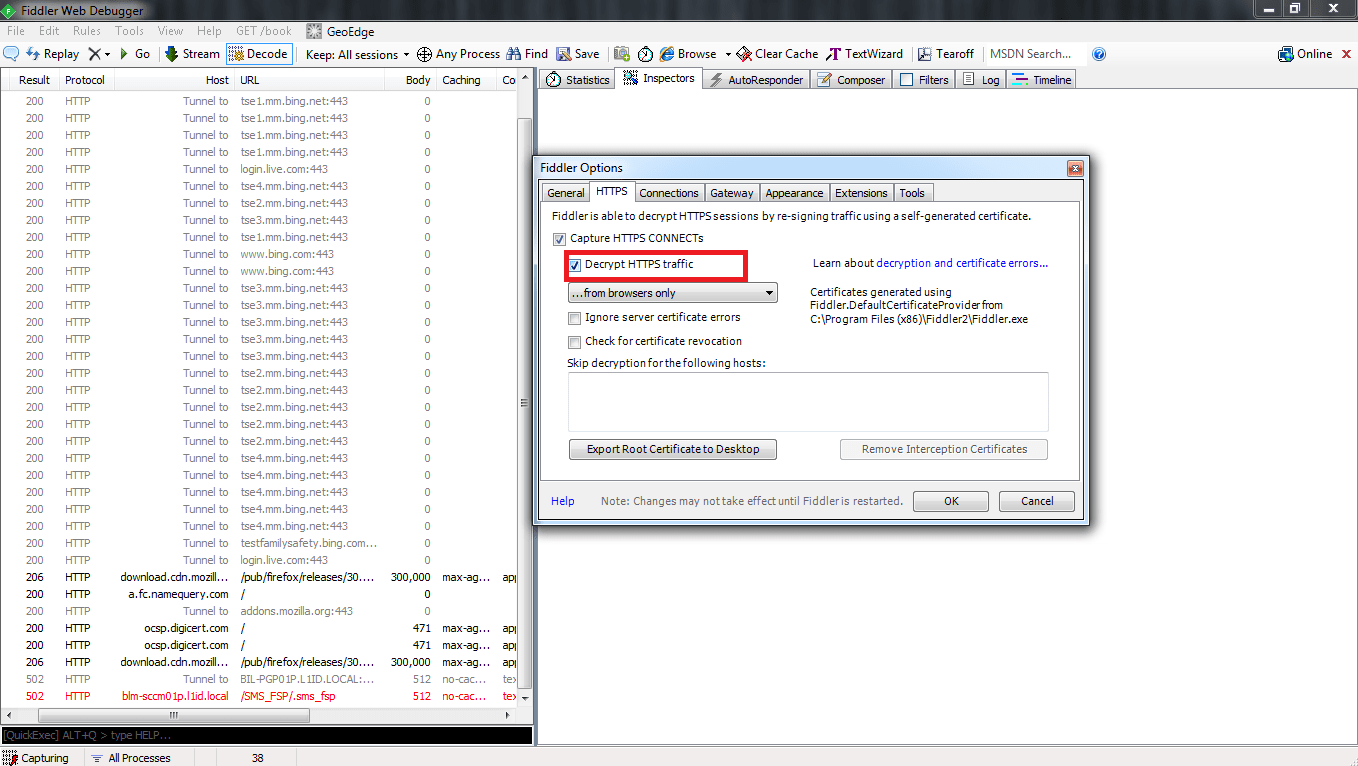
Task: Open the View menu
Action: click(171, 31)
